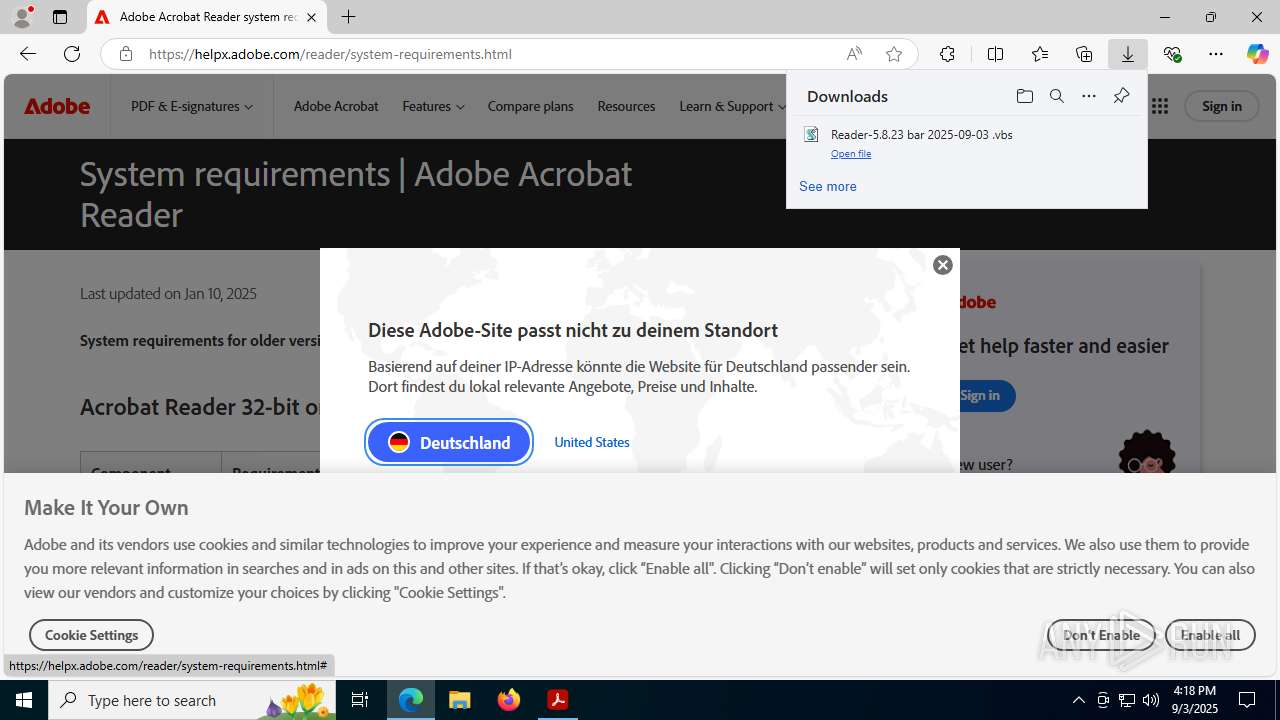Open File Explorer from taskbar
This screenshot has width=1280, height=720.
(460, 700)
